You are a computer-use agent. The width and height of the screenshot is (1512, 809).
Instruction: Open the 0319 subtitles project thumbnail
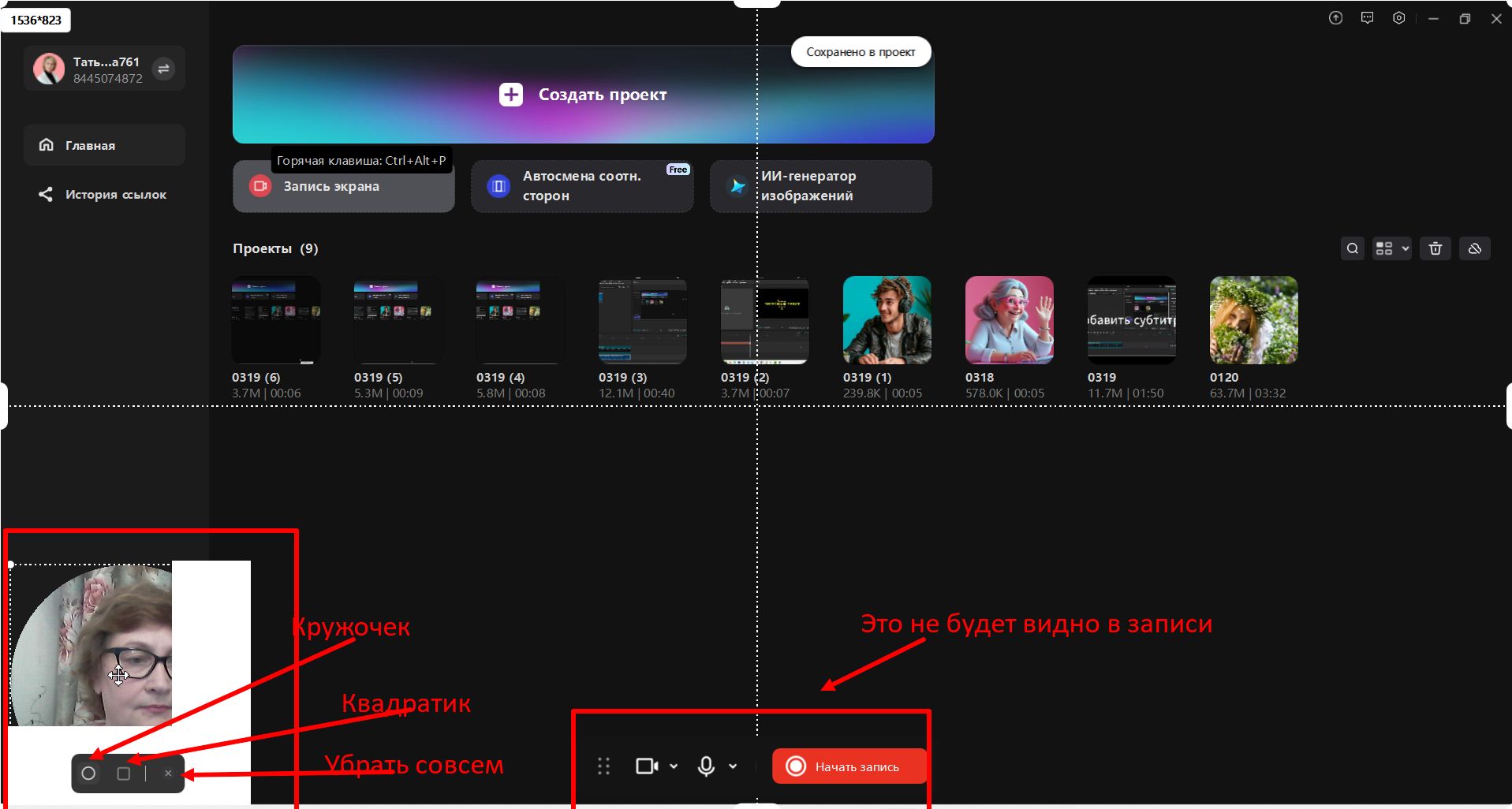1132,320
